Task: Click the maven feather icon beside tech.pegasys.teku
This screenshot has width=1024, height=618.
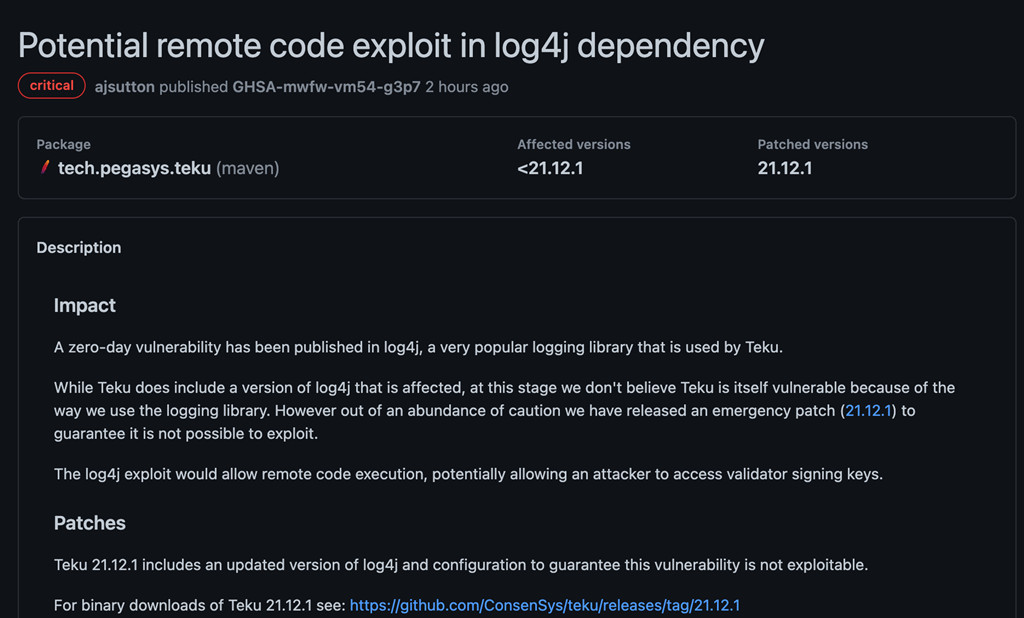Action: 44,168
